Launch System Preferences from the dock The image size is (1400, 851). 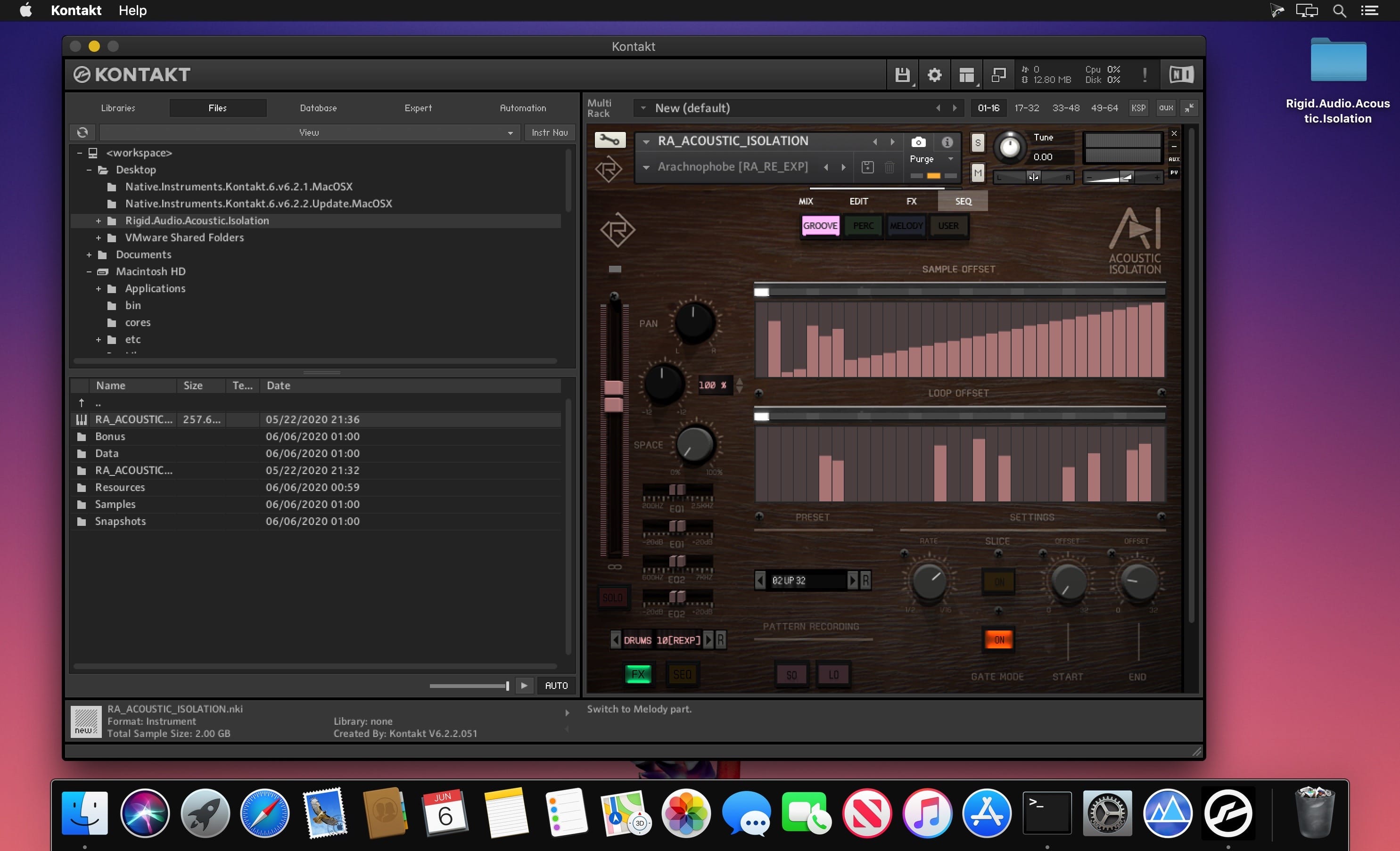[x=1107, y=813]
